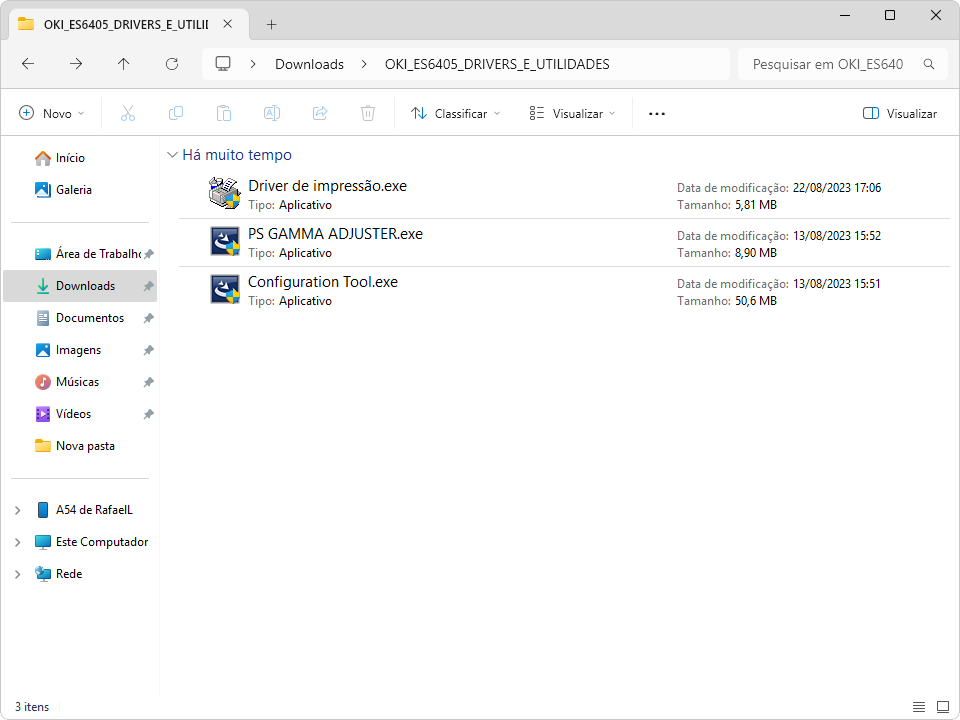Select the PS GAMMA ADJUSTER.exe file name

[336, 234]
